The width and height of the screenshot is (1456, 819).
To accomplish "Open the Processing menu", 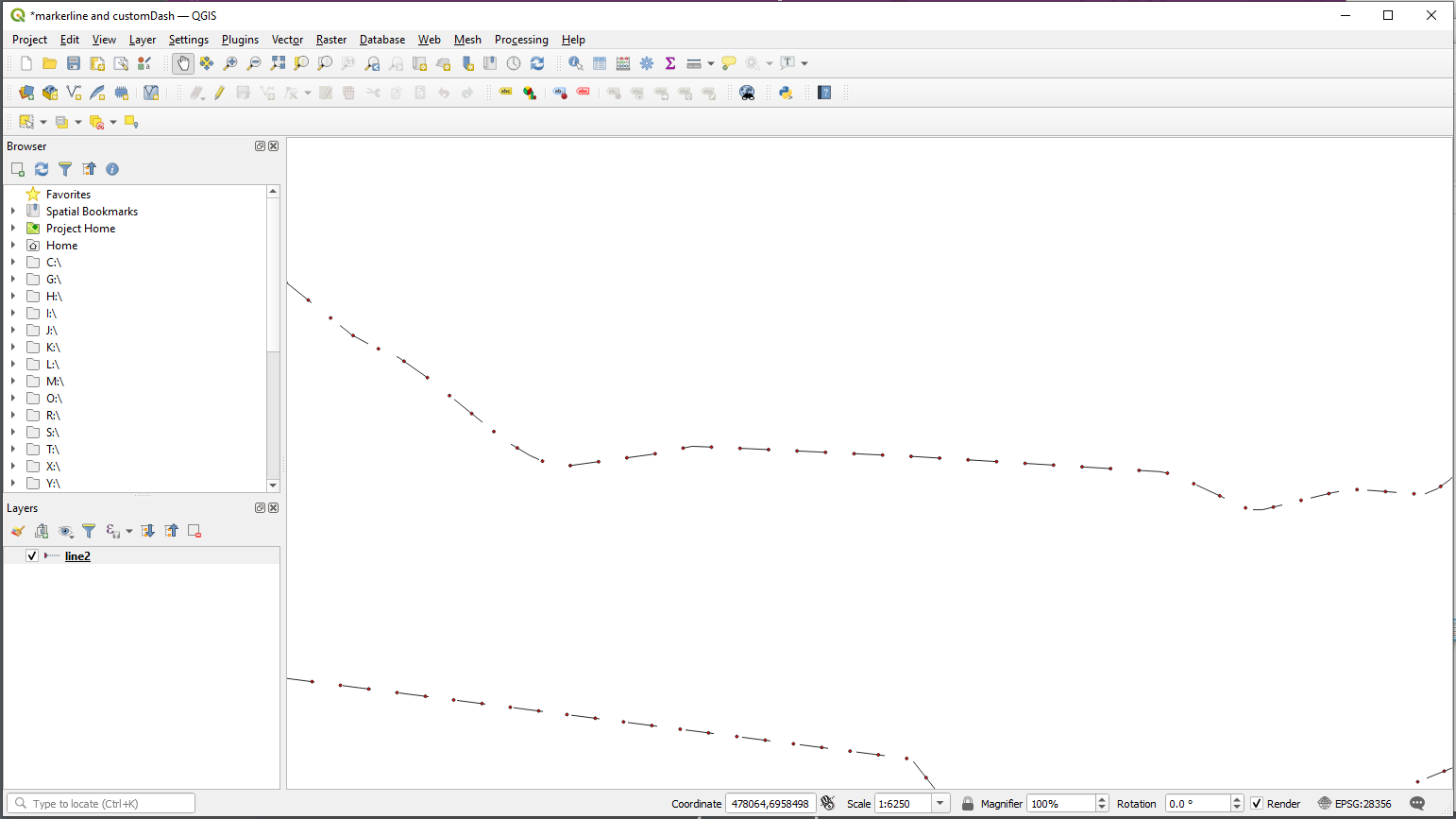I will 521,40.
